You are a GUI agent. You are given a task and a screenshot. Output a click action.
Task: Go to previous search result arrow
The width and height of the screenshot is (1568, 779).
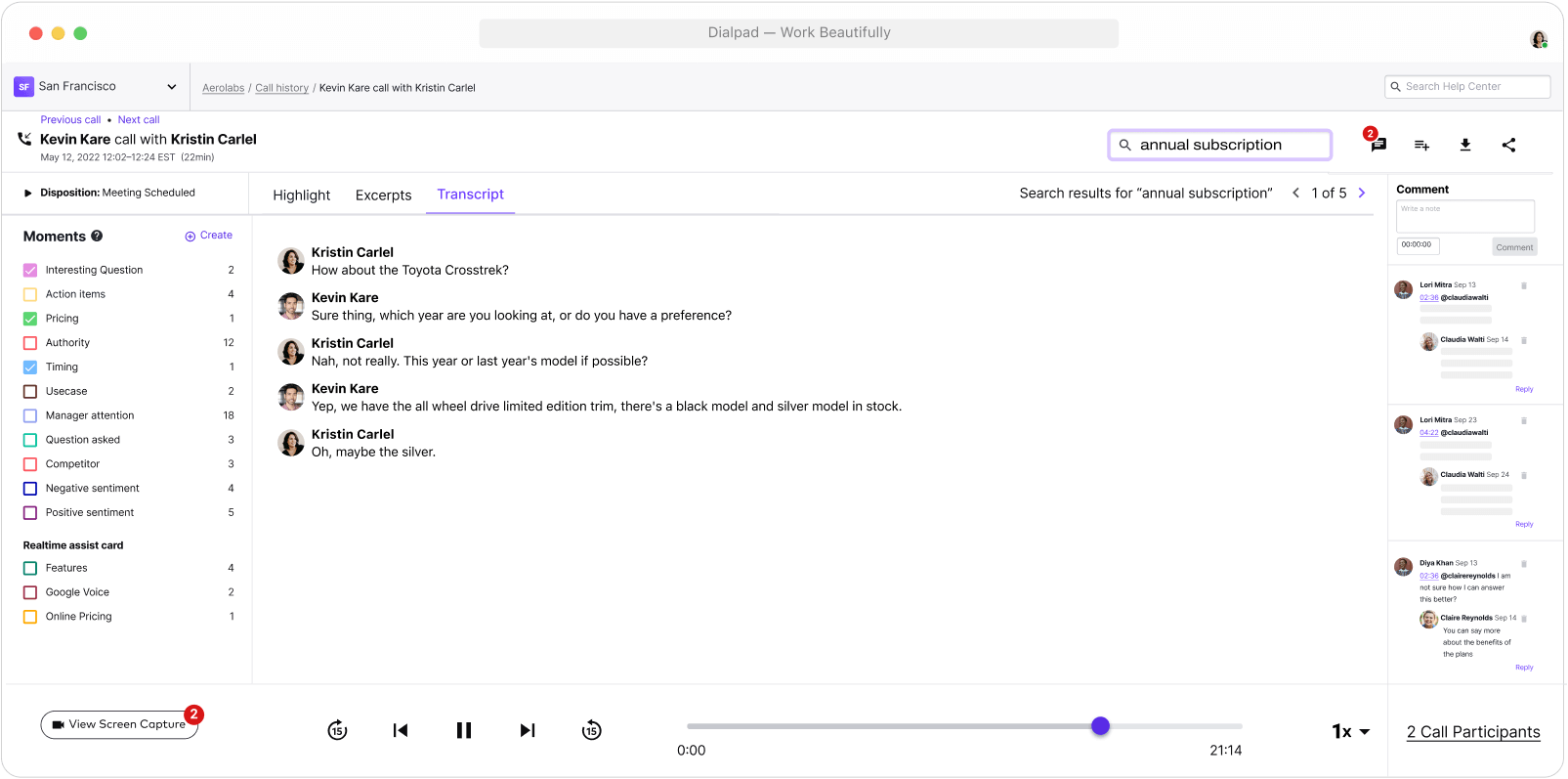(1295, 193)
